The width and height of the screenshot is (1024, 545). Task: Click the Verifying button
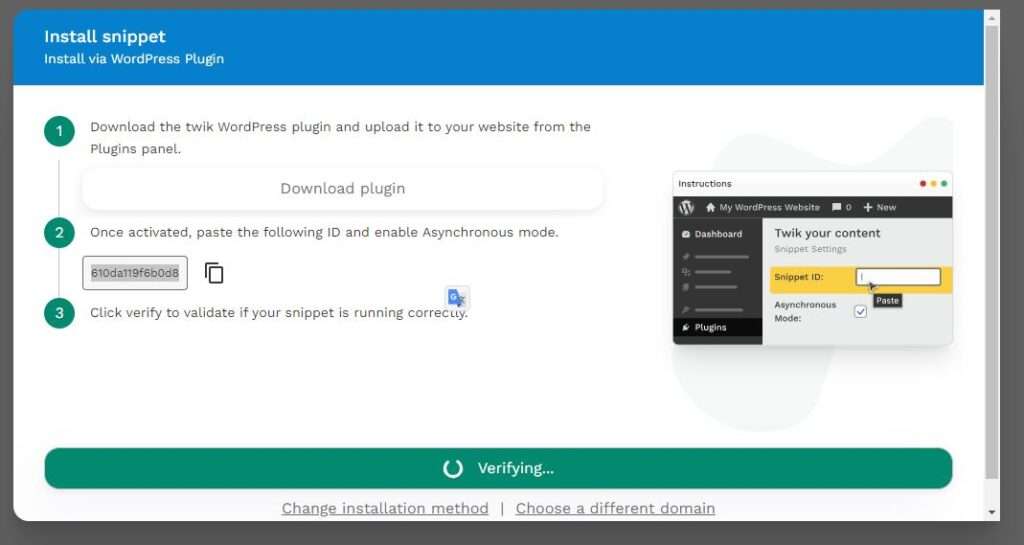pyautogui.click(x=498, y=468)
